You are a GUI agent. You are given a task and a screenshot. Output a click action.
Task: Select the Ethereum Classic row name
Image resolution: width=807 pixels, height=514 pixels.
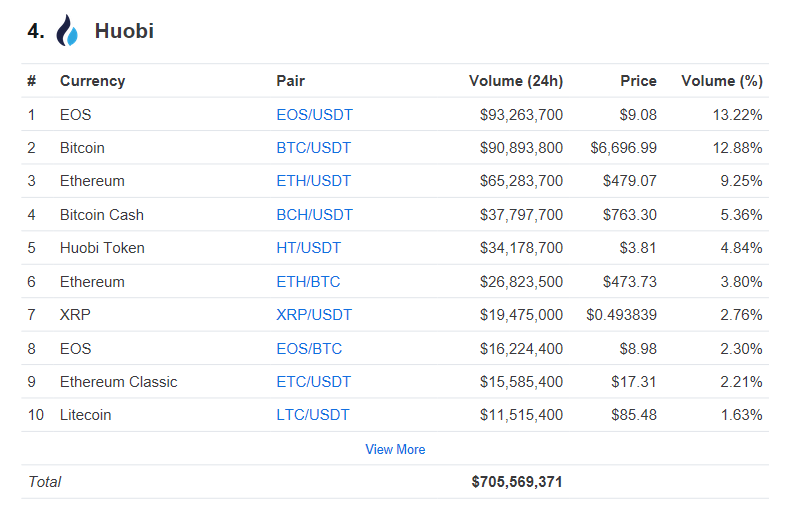pos(118,382)
